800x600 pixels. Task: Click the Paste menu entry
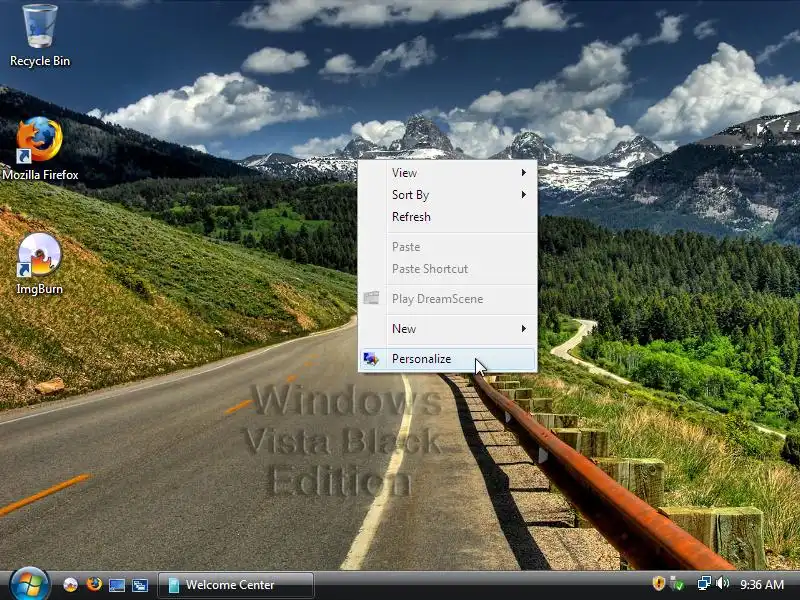point(447,247)
